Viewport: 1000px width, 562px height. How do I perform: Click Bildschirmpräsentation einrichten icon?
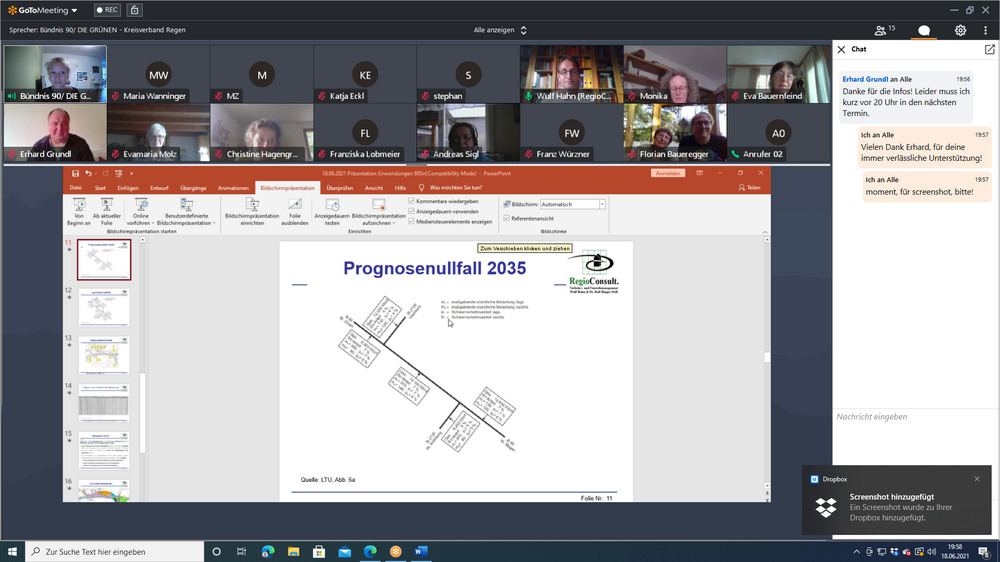pyautogui.click(x=251, y=205)
